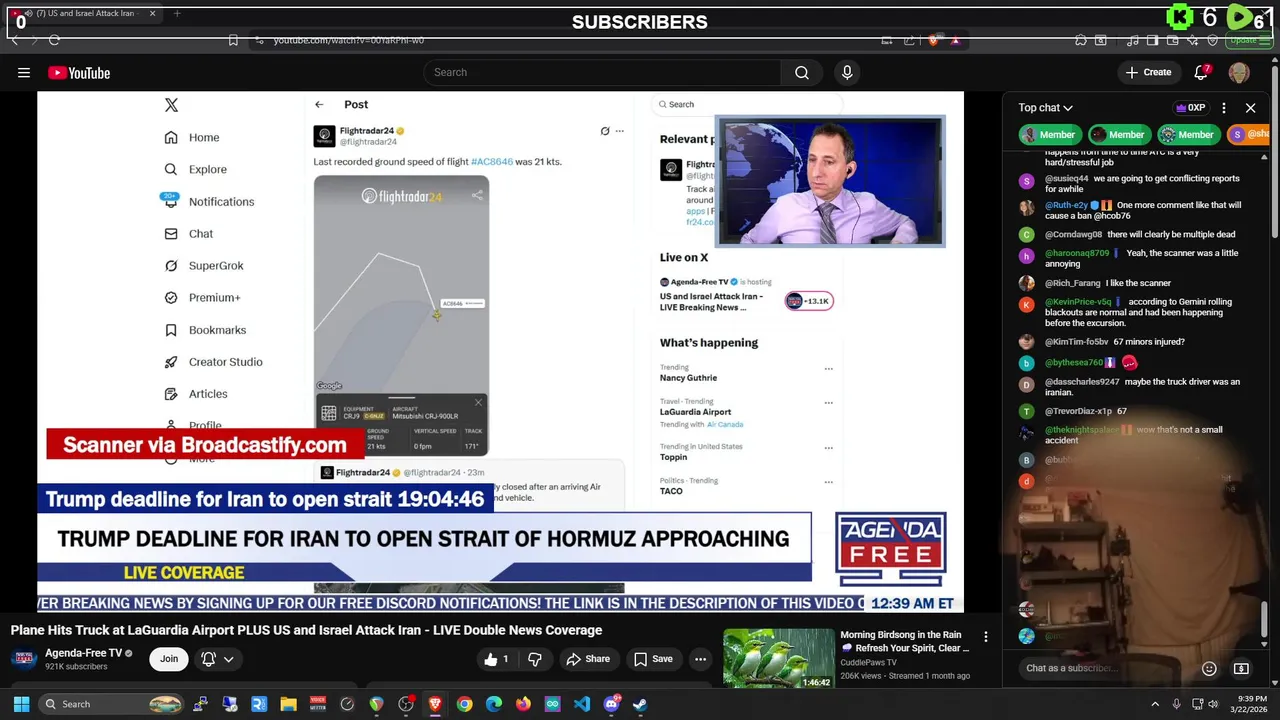The width and height of the screenshot is (1280, 720).
Task: Open more actions menu below video
Action: 700,659
